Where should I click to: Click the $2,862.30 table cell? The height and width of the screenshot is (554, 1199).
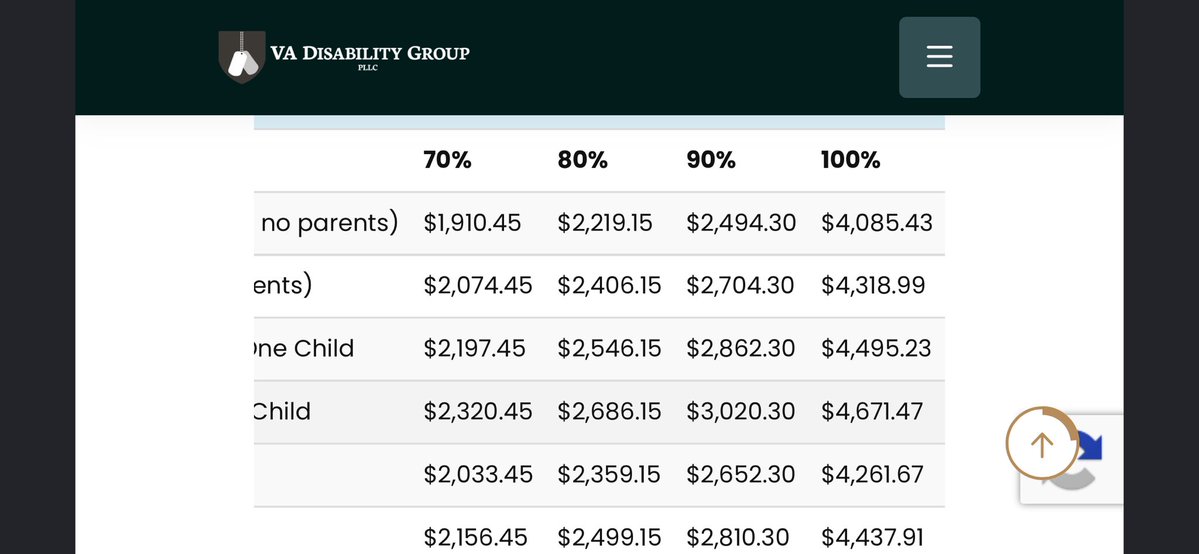click(x=740, y=349)
